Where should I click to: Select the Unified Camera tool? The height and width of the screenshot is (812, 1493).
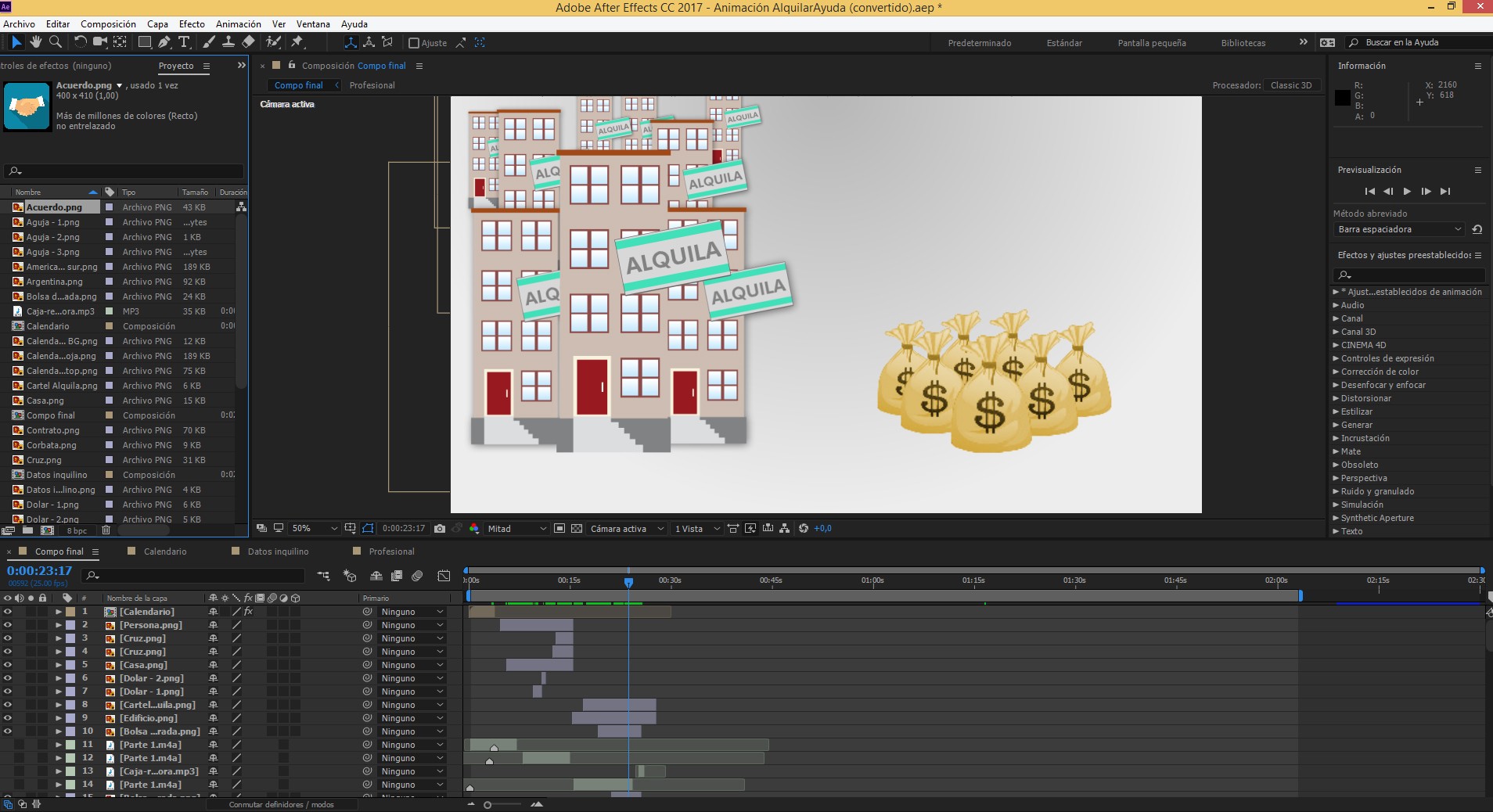100,42
